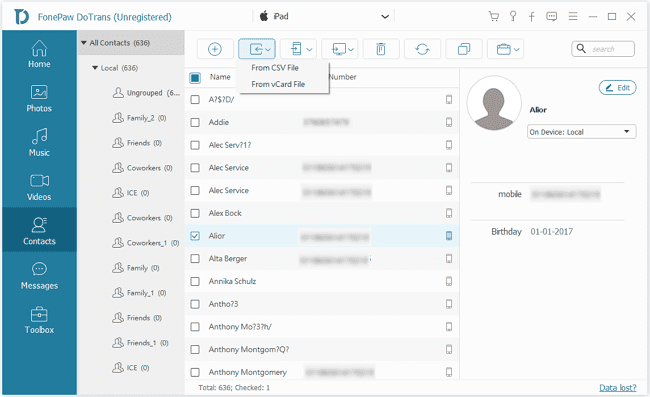
Task: Open the Toolbox section
Action: pyautogui.click(x=39, y=320)
